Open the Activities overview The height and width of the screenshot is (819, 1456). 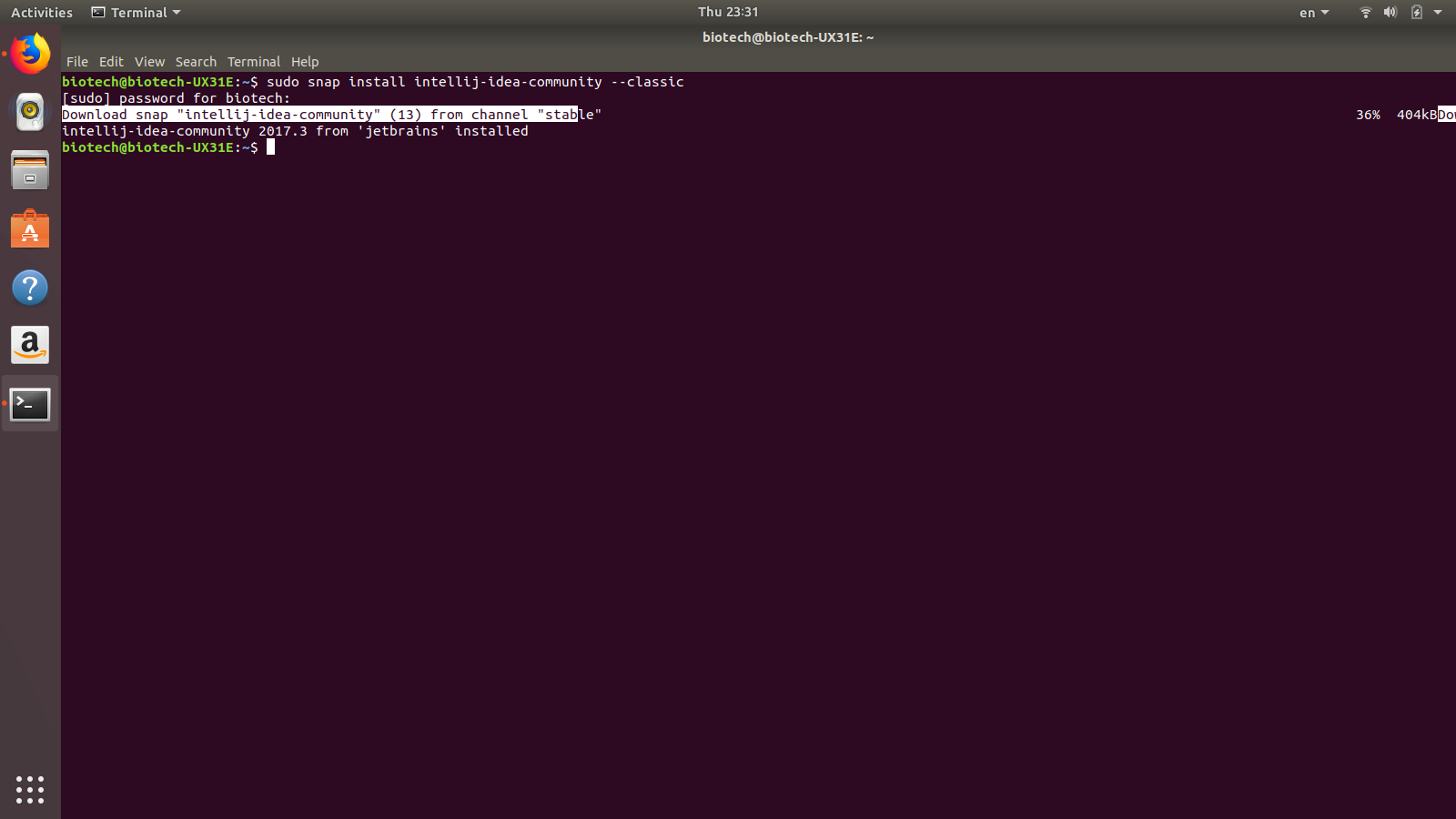click(42, 13)
